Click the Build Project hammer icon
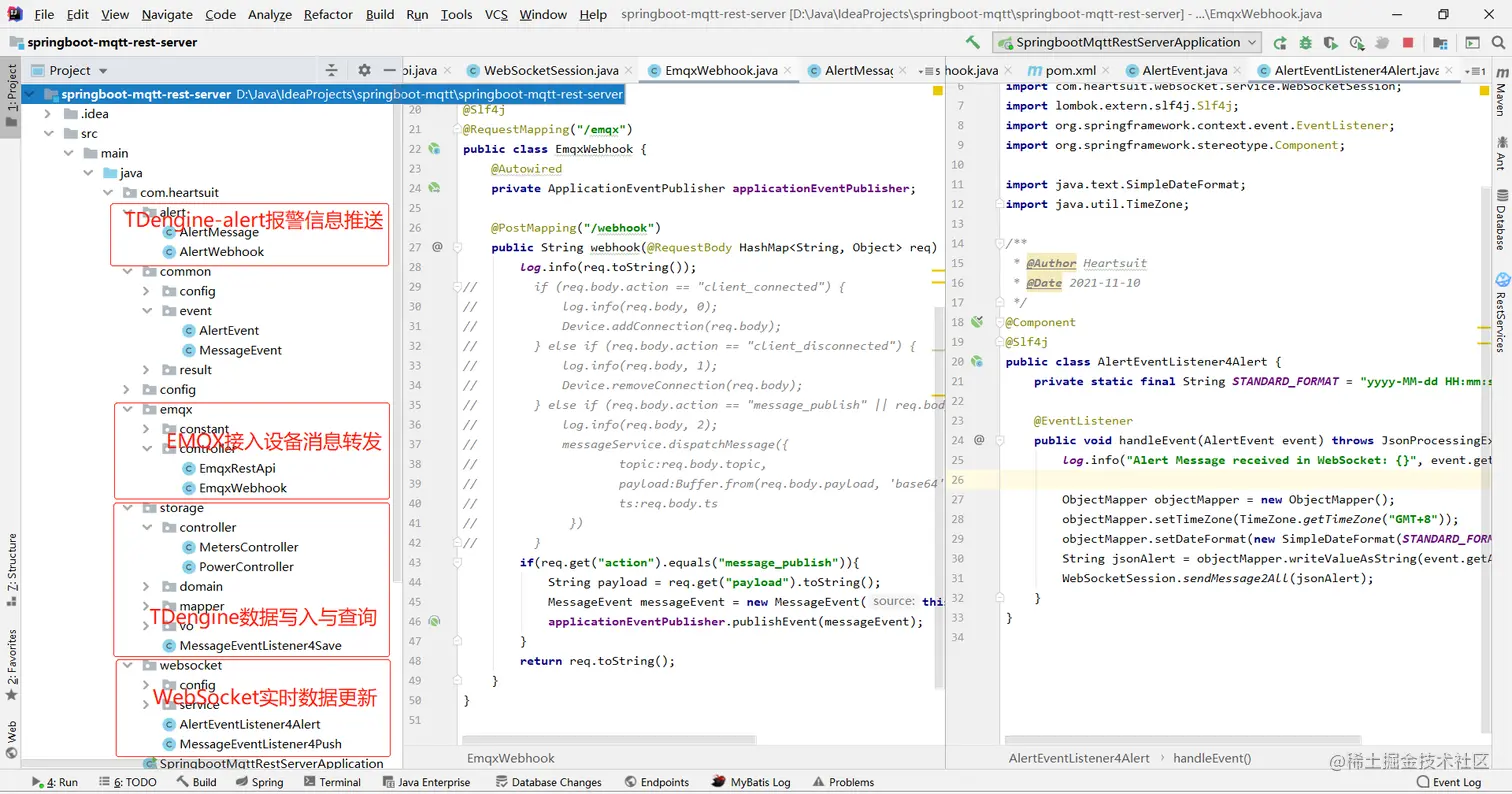The height and width of the screenshot is (794, 1512). 972,42
